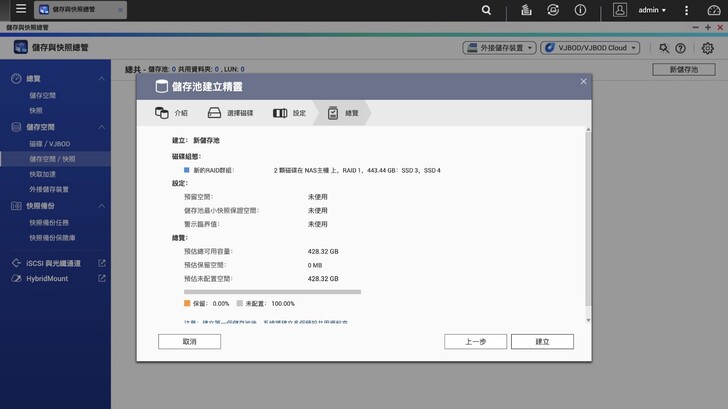Image resolution: width=728 pixels, height=409 pixels.
Task: Open the main hamburger menu
Action: (x=20, y=10)
